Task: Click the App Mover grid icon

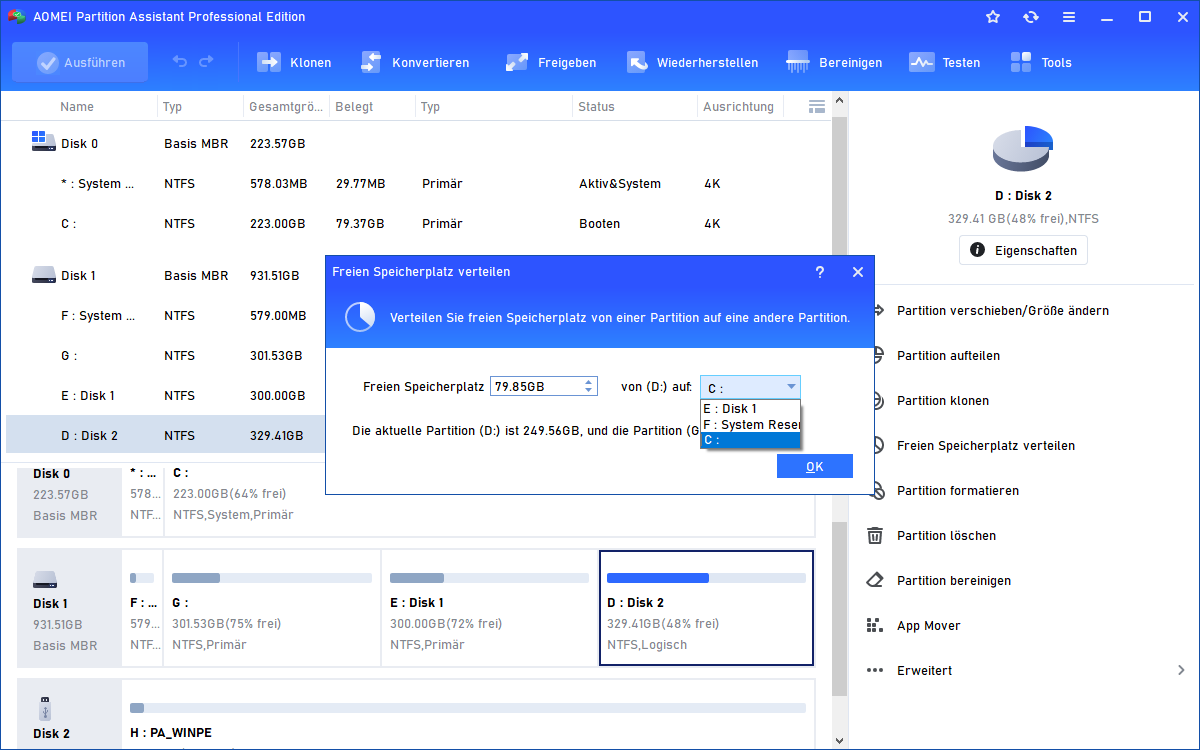Action: tap(875, 625)
